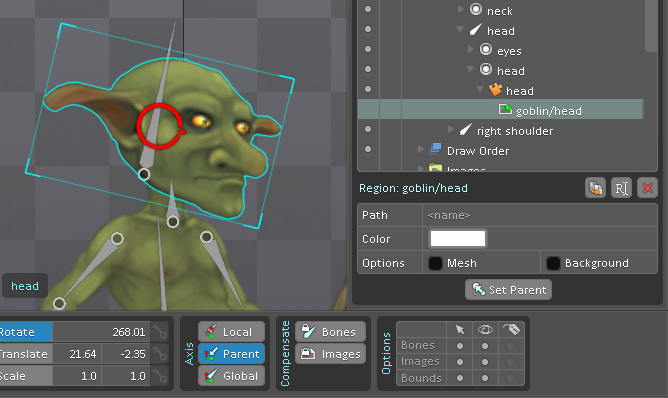Click the Path name input field
The height and width of the screenshot is (398, 668).
[540, 215]
